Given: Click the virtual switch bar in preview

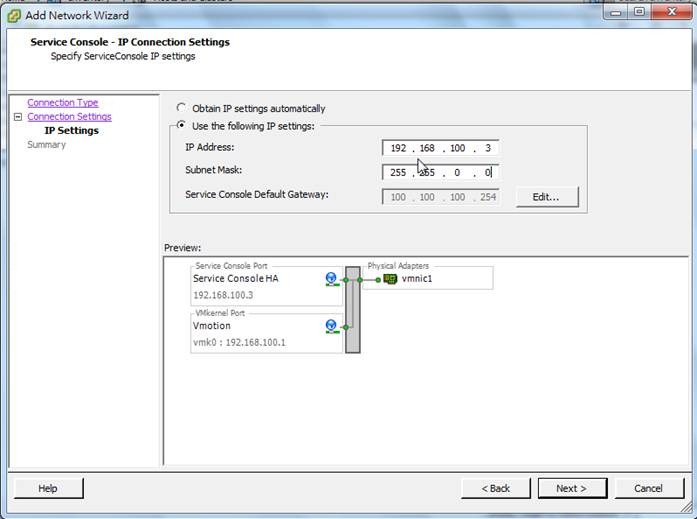Looking at the screenshot, I should coord(353,310).
